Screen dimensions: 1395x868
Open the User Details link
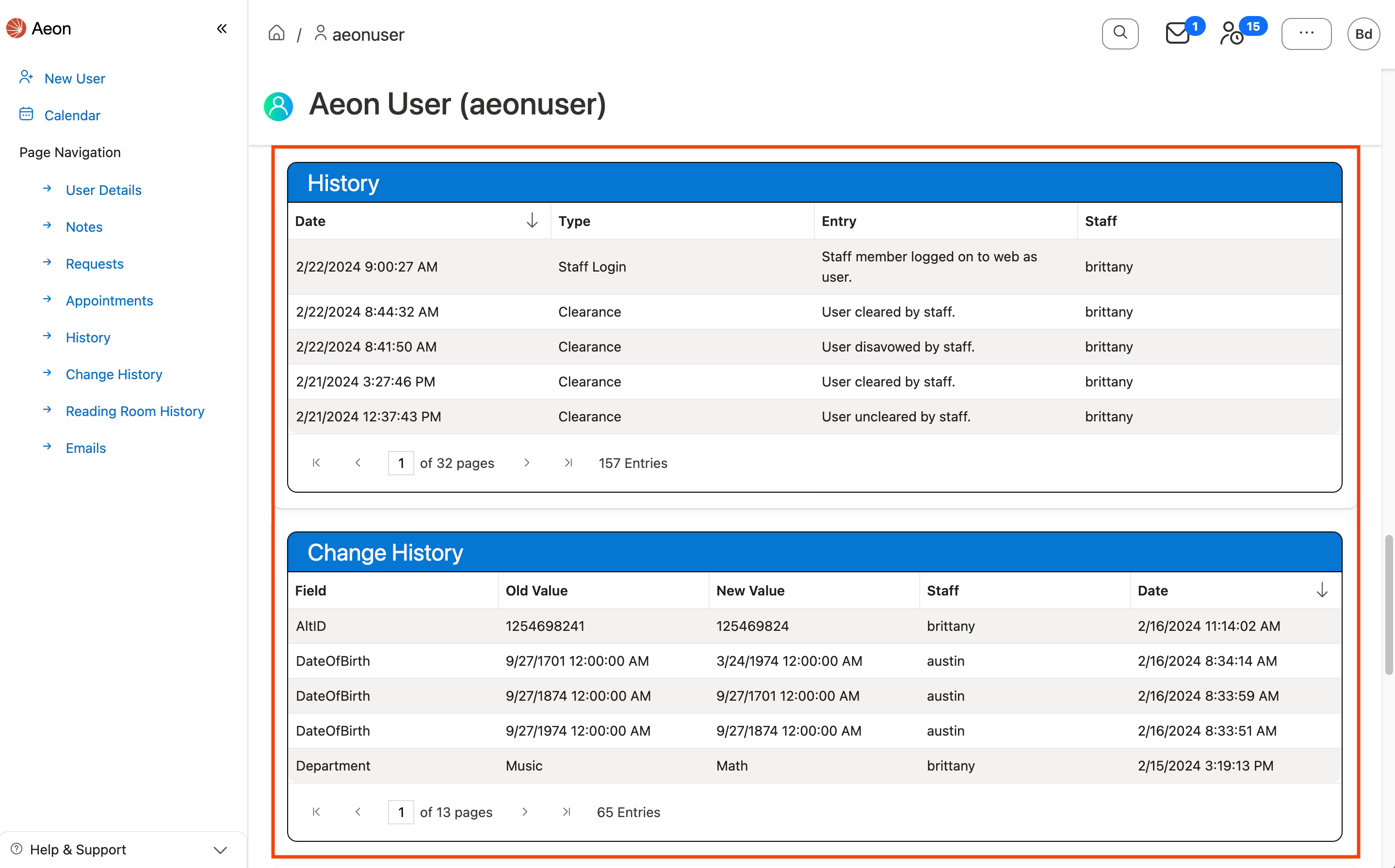103,190
